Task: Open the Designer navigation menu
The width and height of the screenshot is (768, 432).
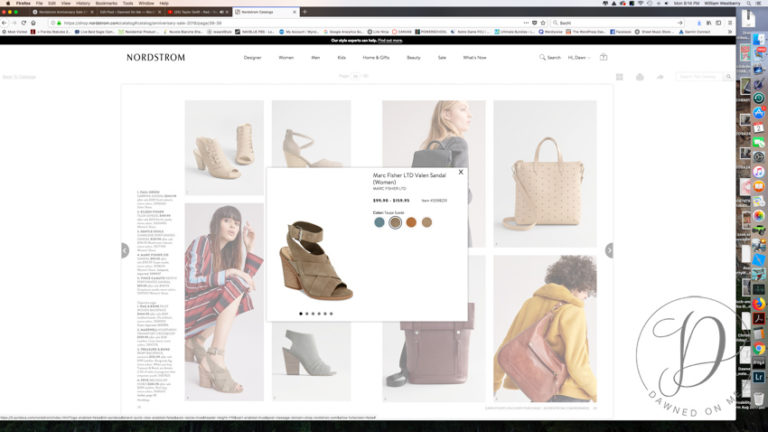Action: (252, 58)
